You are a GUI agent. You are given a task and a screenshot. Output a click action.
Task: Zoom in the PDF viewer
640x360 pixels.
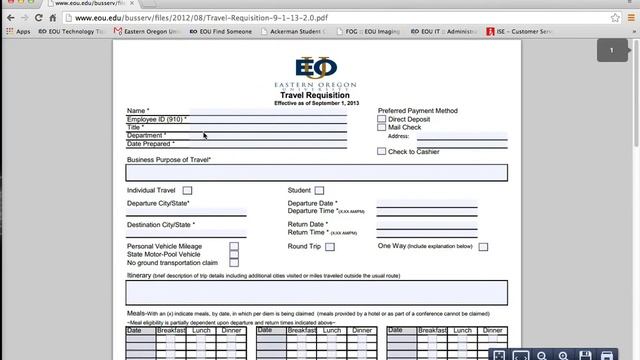(x=564, y=356)
